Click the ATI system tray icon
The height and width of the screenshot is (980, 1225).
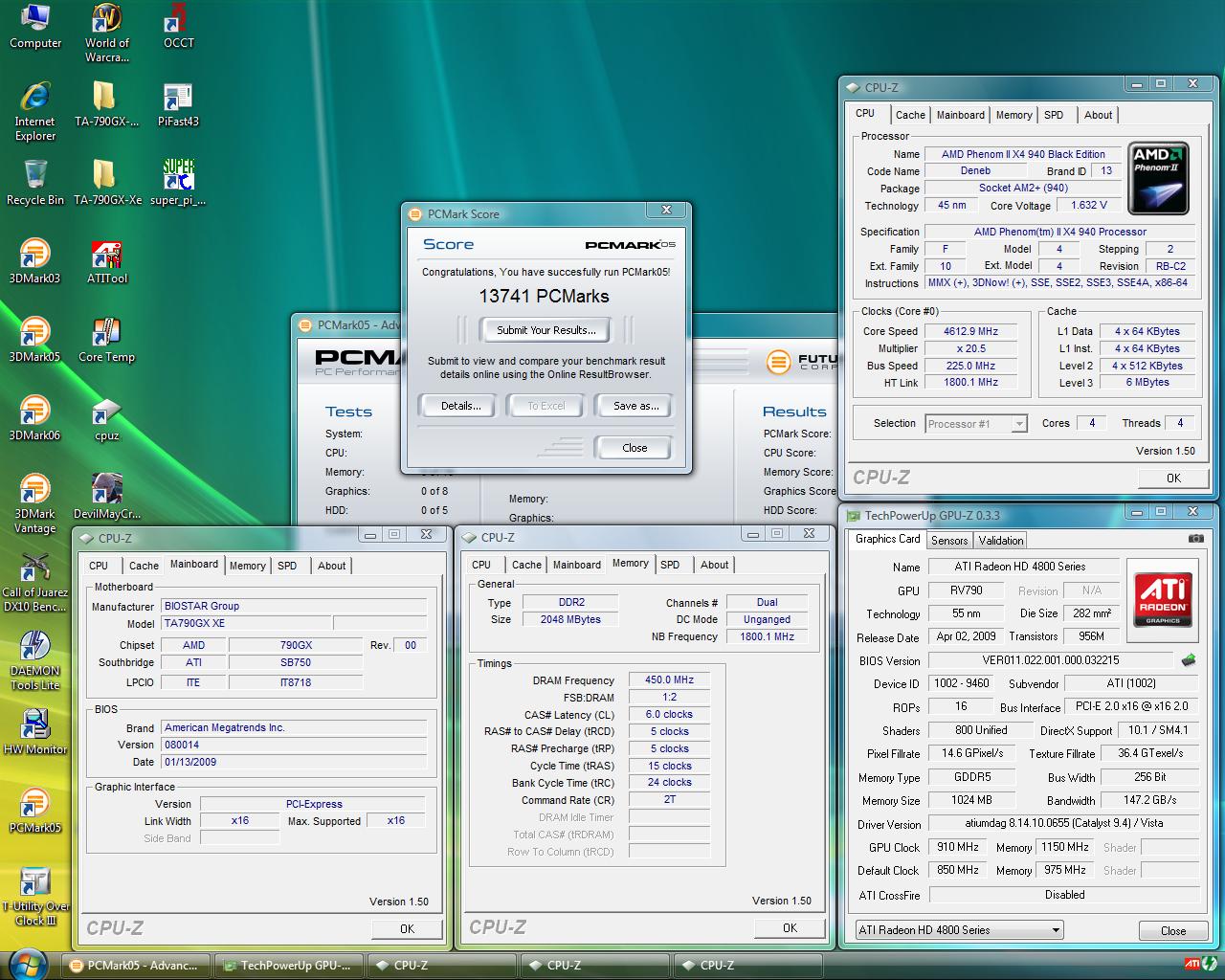coord(1192,965)
